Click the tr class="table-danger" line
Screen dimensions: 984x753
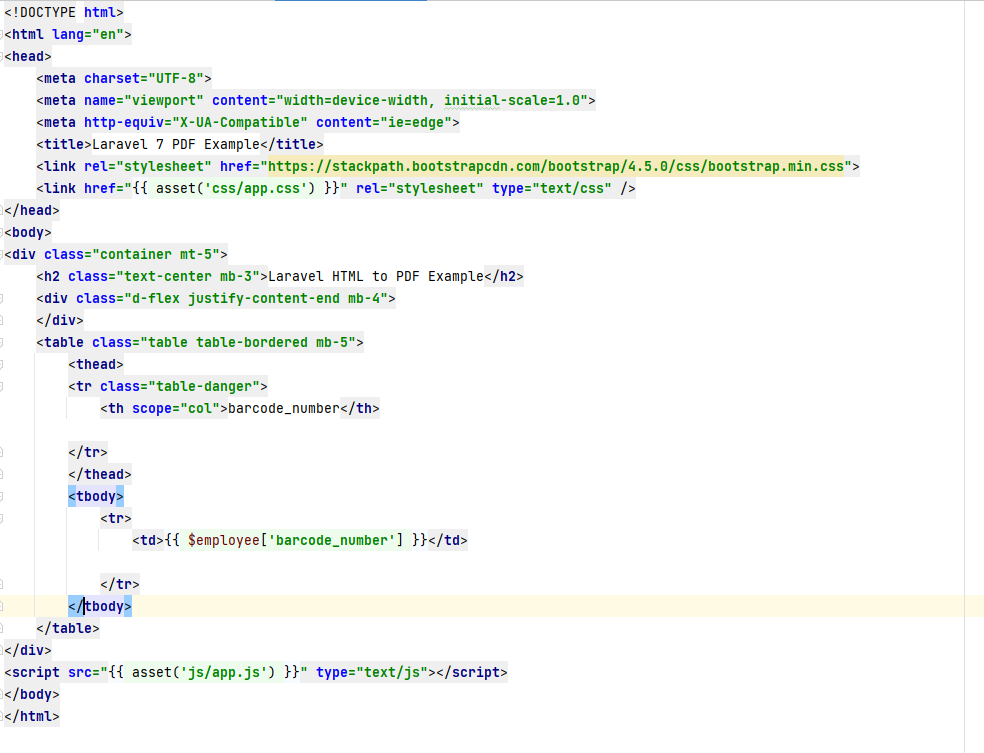(168, 386)
